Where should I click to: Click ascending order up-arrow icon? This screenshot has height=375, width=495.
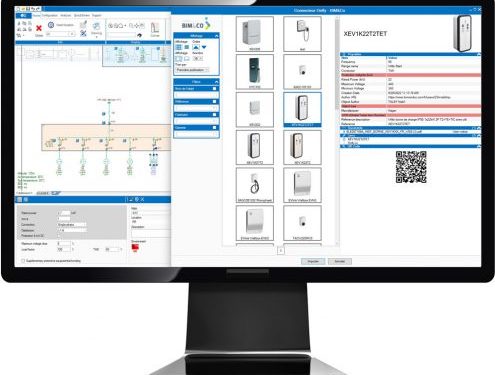(196, 47)
